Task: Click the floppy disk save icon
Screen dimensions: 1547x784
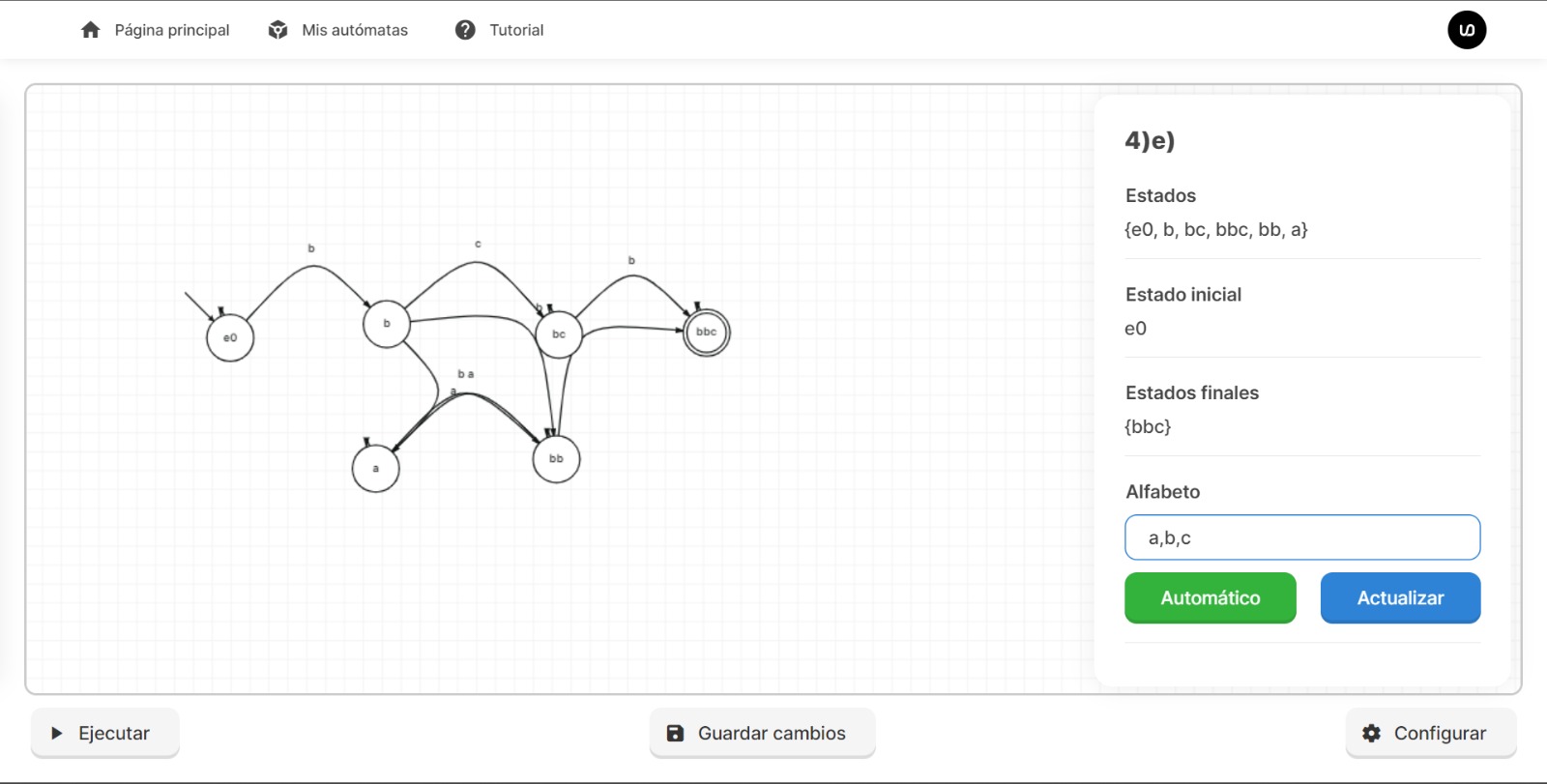Action: tap(676, 734)
